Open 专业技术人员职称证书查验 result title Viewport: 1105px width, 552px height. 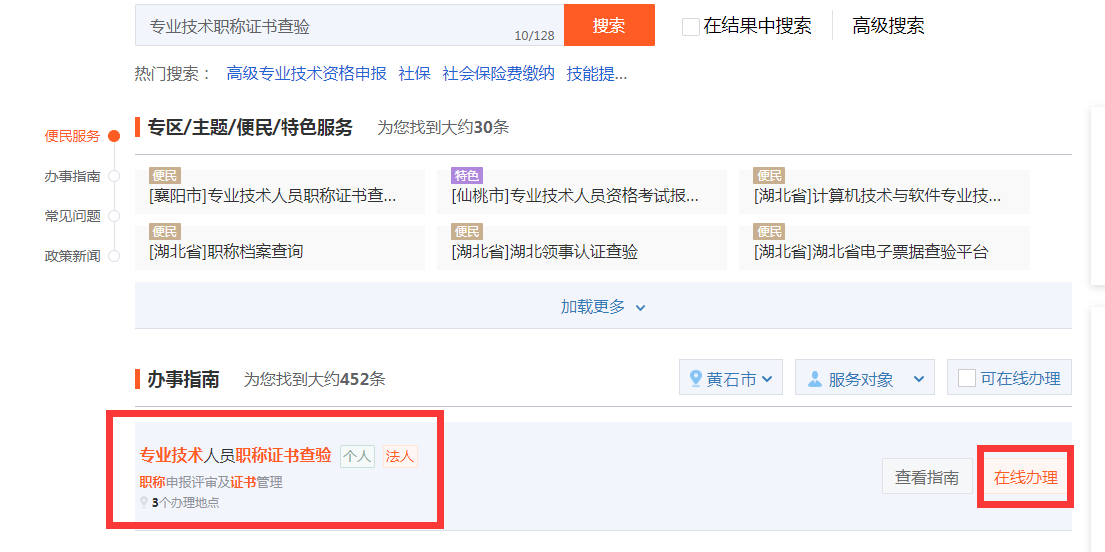[236, 456]
